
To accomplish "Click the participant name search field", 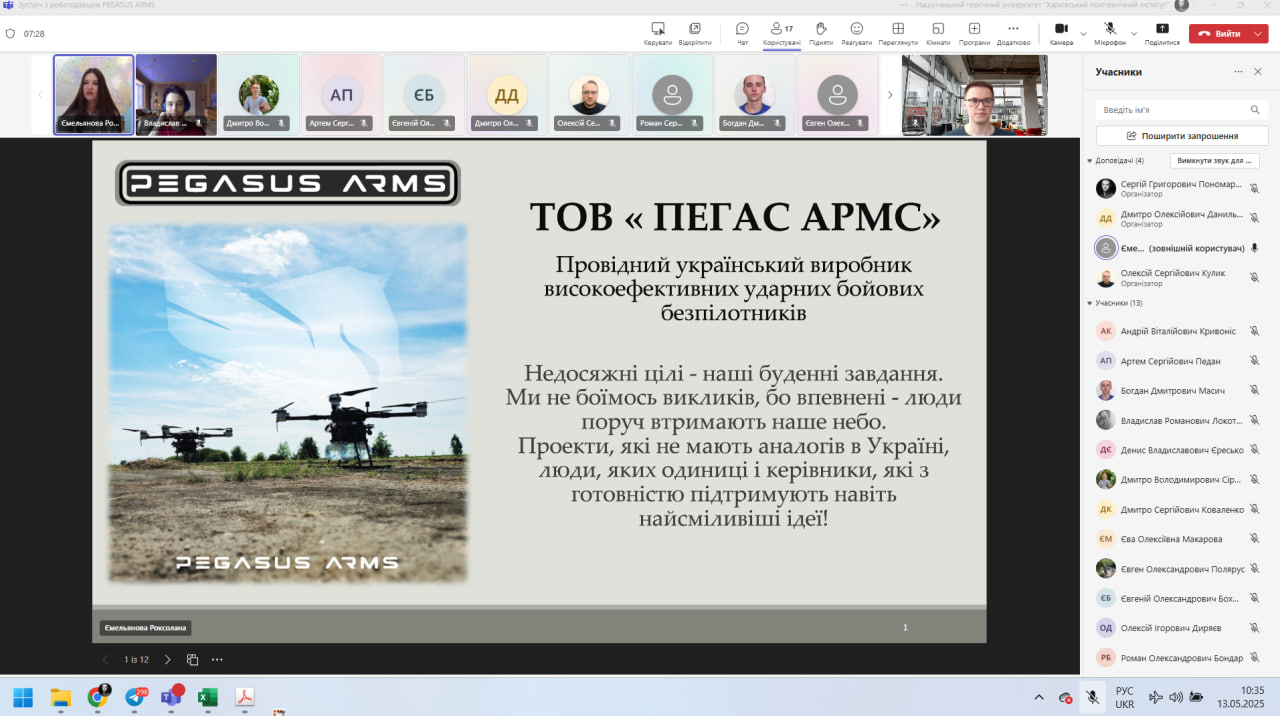I will (1172, 110).
